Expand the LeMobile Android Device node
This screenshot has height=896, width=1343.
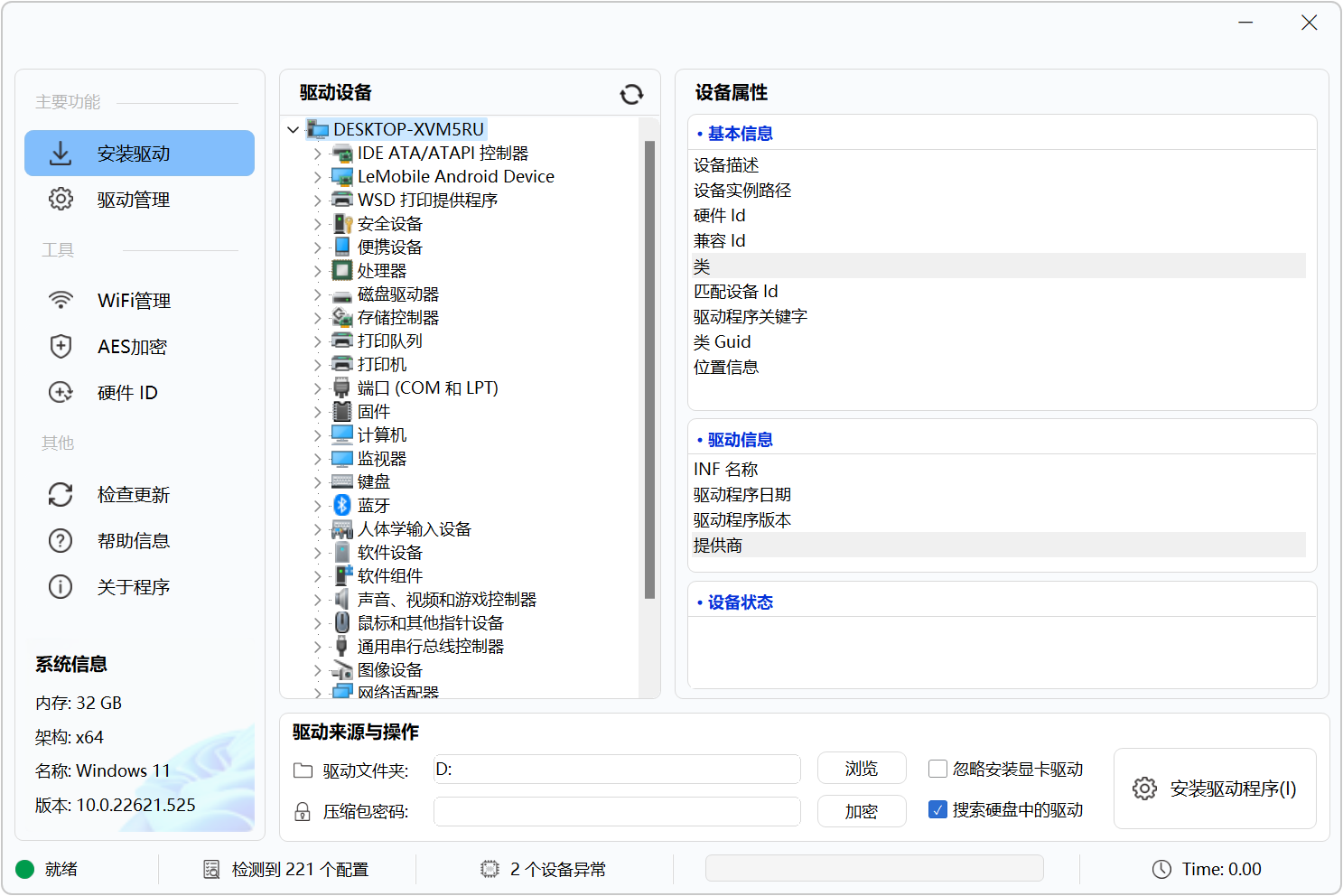(317, 177)
